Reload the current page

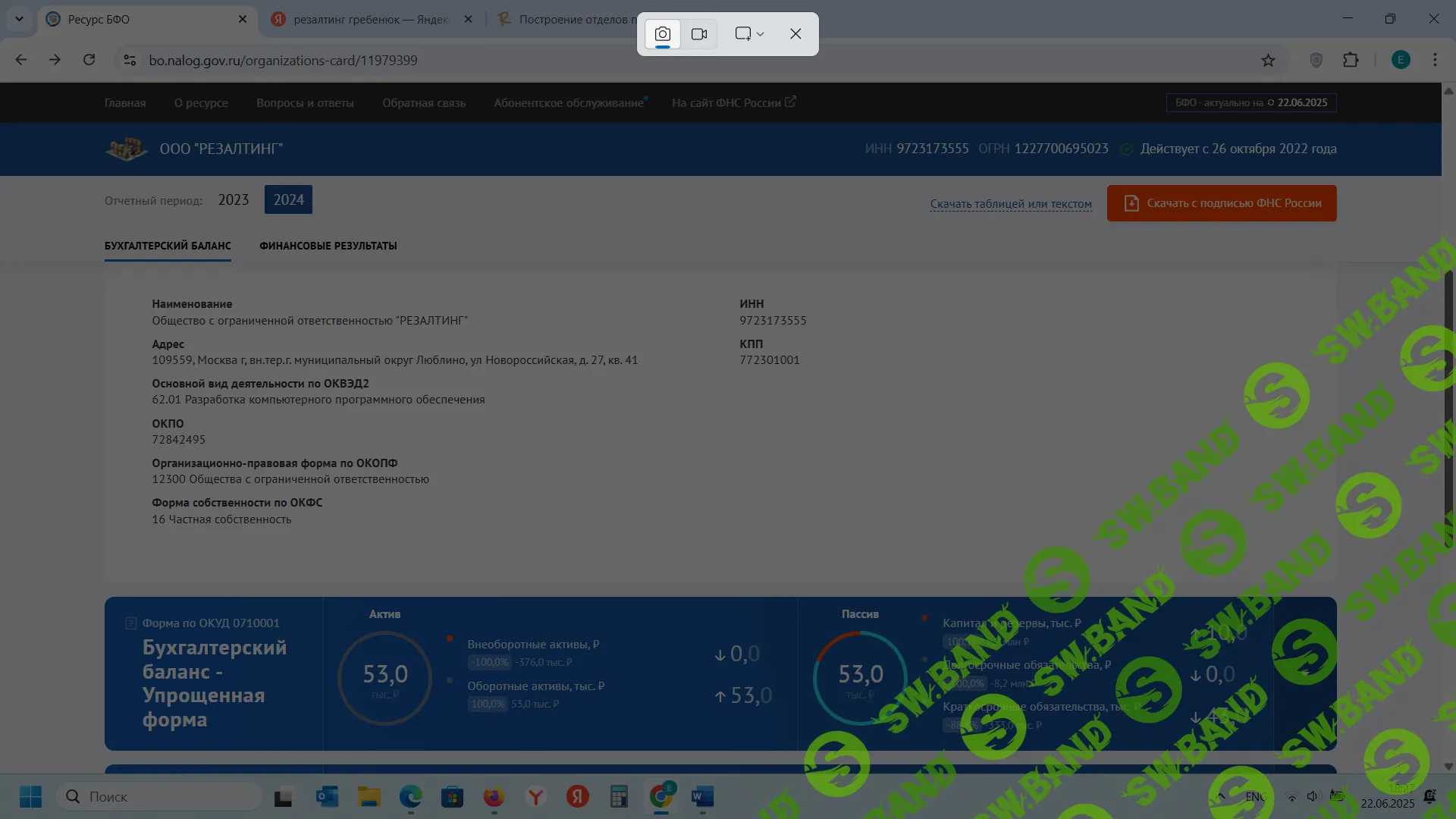point(89,60)
